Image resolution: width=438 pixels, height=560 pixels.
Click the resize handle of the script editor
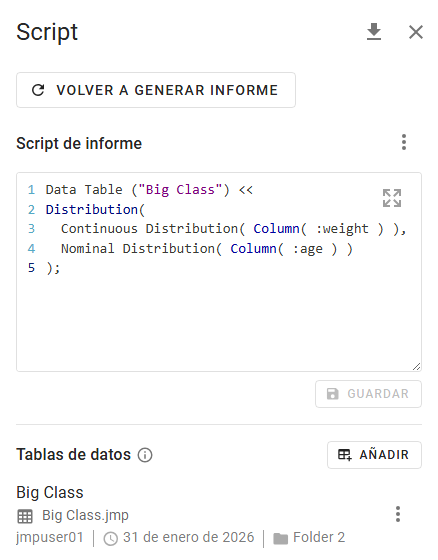point(417,366)
